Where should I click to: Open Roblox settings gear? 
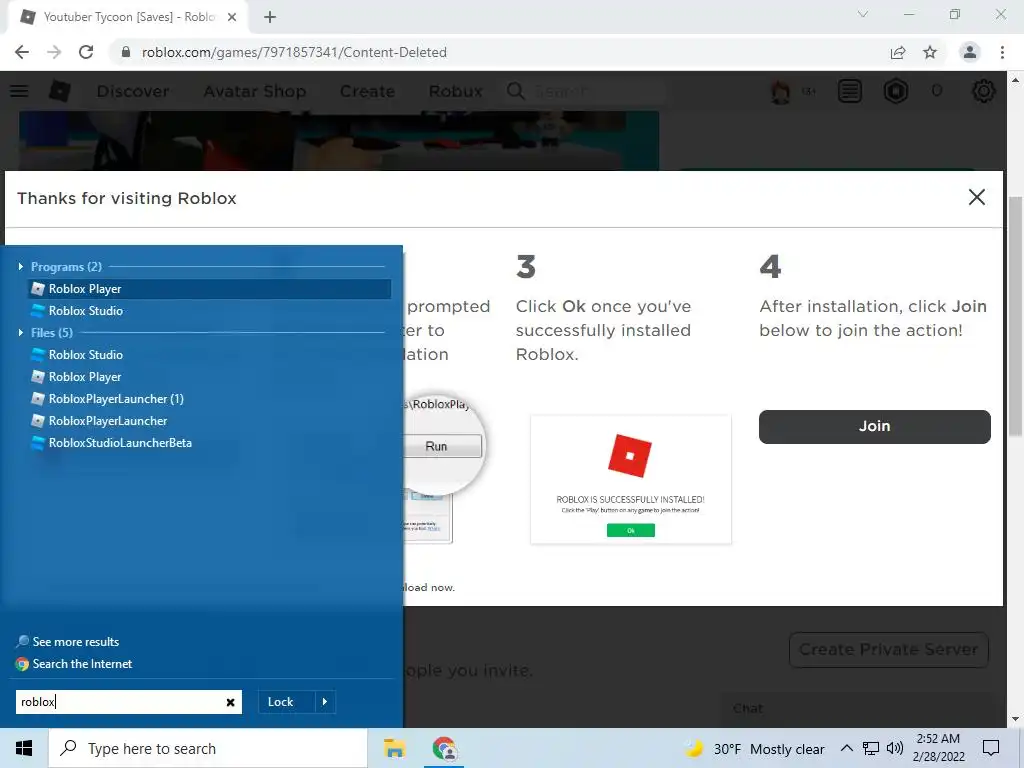coord(984,91)
